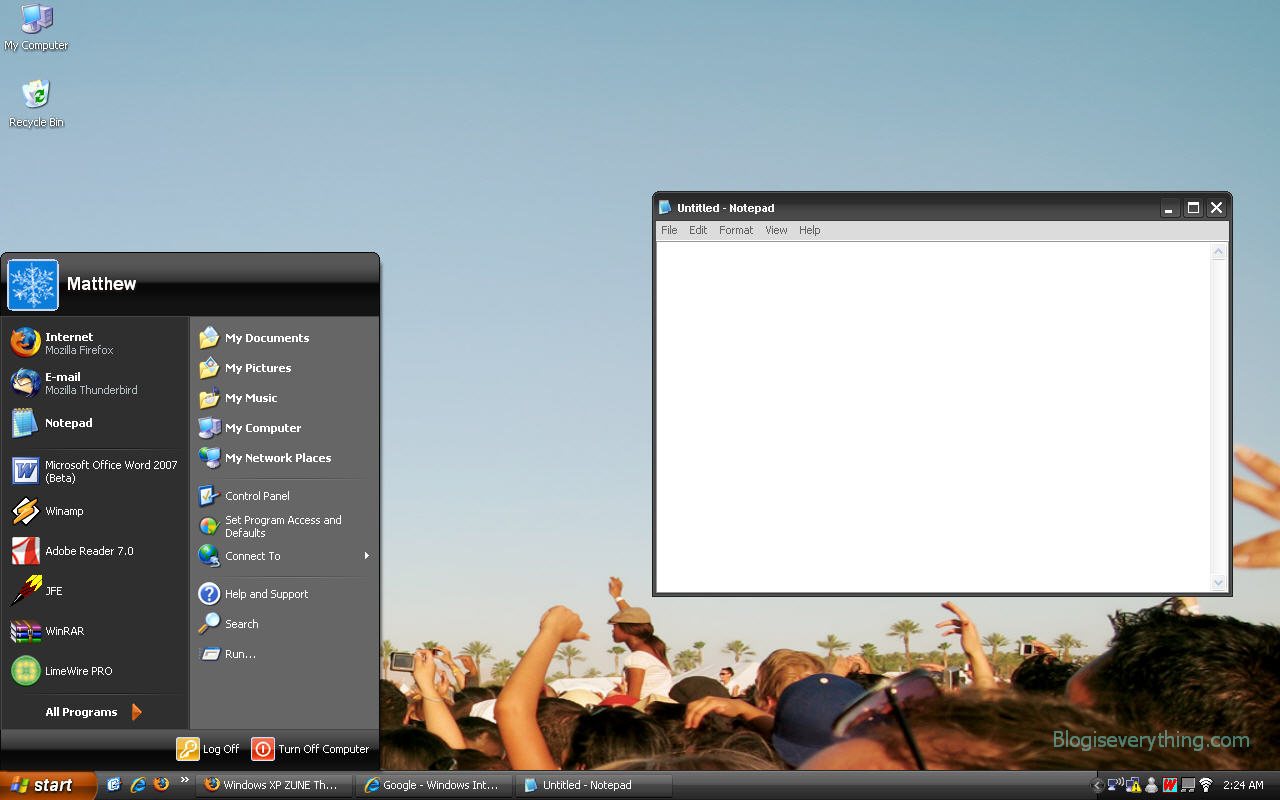Open Notepad Help menu
This screenshot has height=800, width=1280.
[x=809, y=230]
